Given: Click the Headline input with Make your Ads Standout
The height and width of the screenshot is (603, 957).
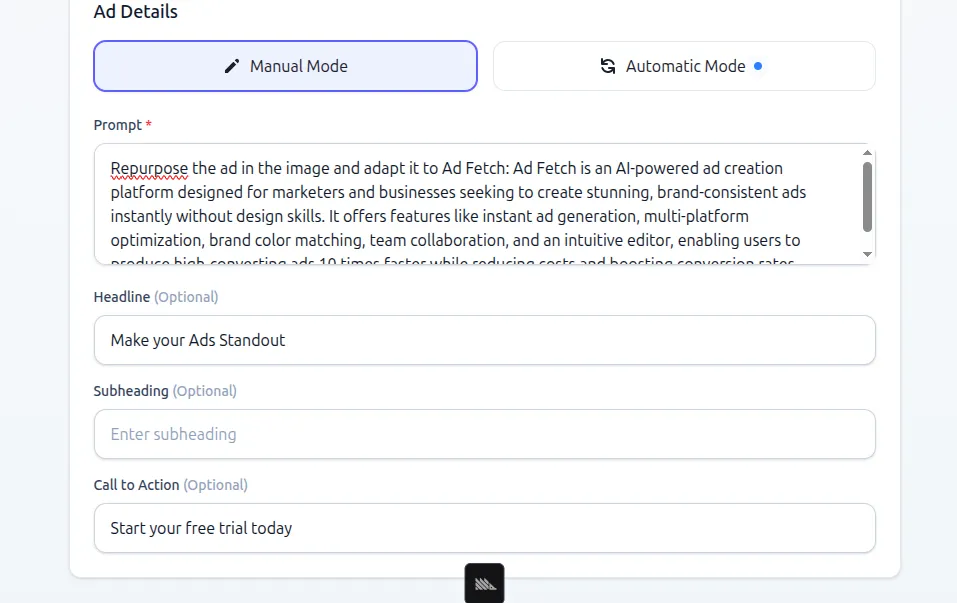Looking at the screenshot, I should [x=485, y=340].
